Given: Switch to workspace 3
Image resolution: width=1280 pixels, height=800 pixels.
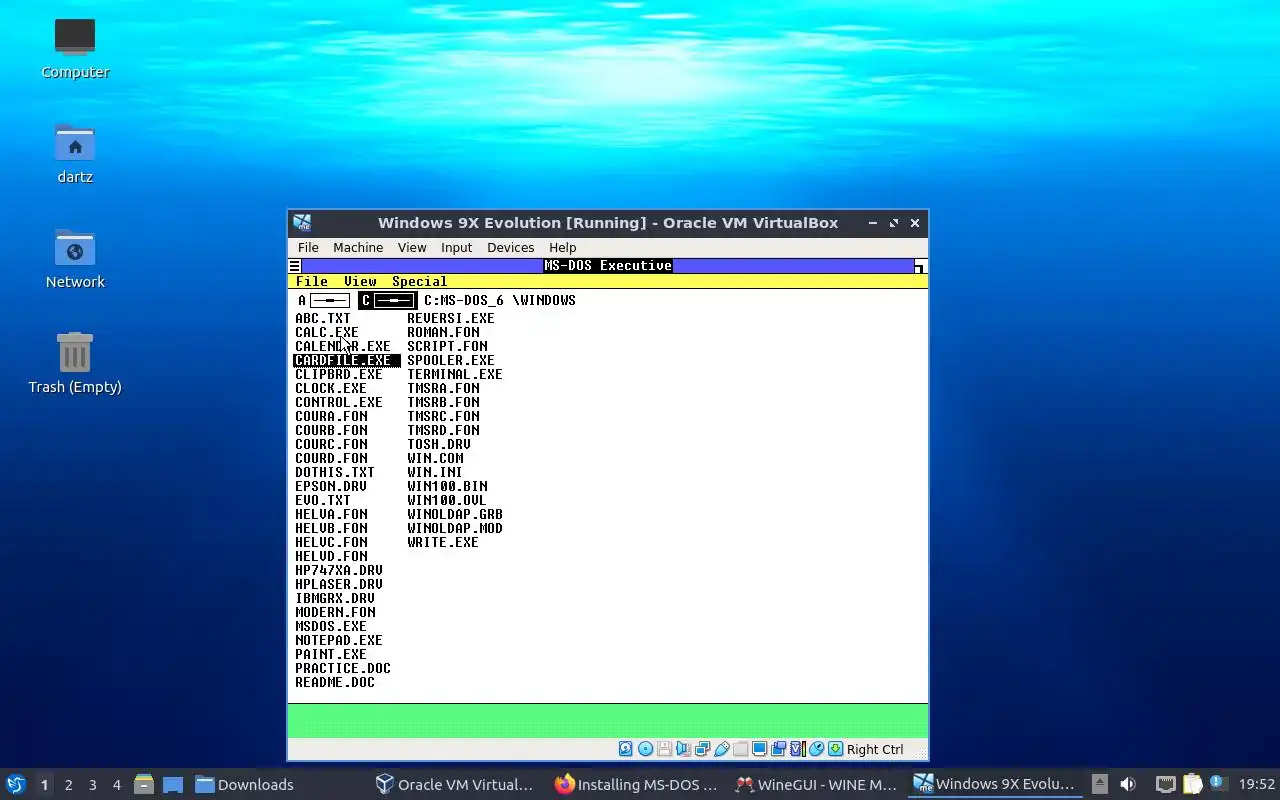Looking at the screenshot, I should (x=92, y=785).
